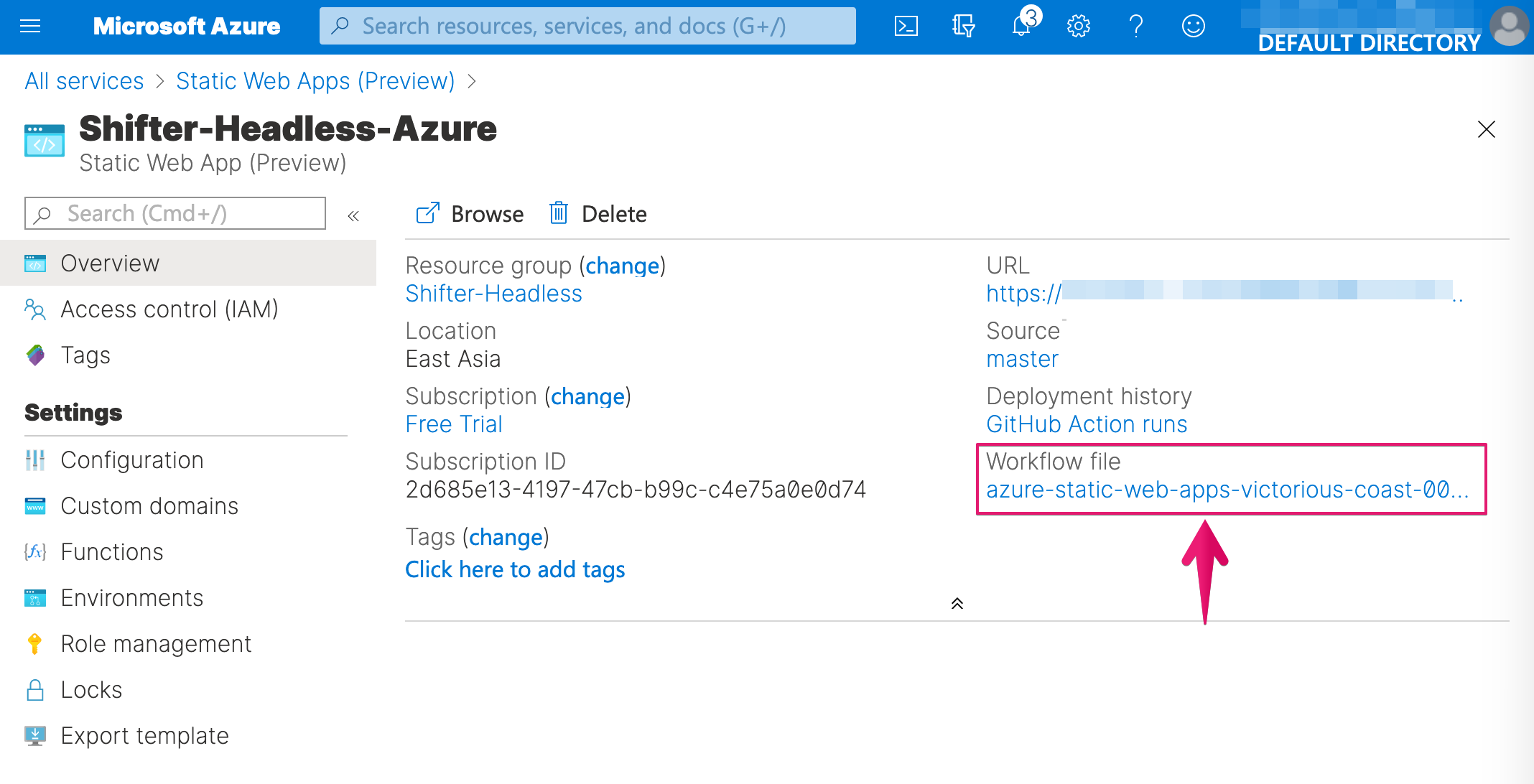Open the help question mark

1135,27
